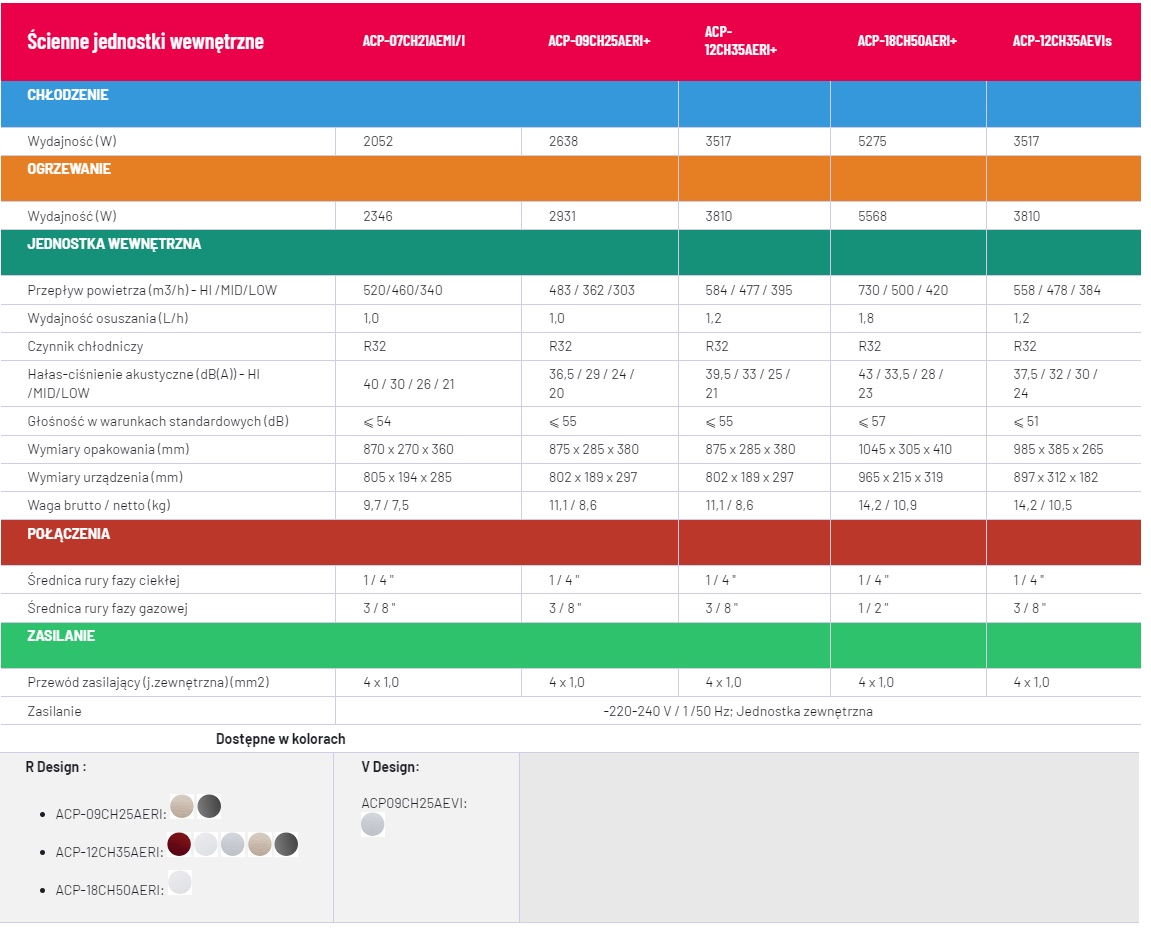This screenshot has height=928, width=1151.
Task: Click the Czynnik chłodniczy row label
Action: 85,347
